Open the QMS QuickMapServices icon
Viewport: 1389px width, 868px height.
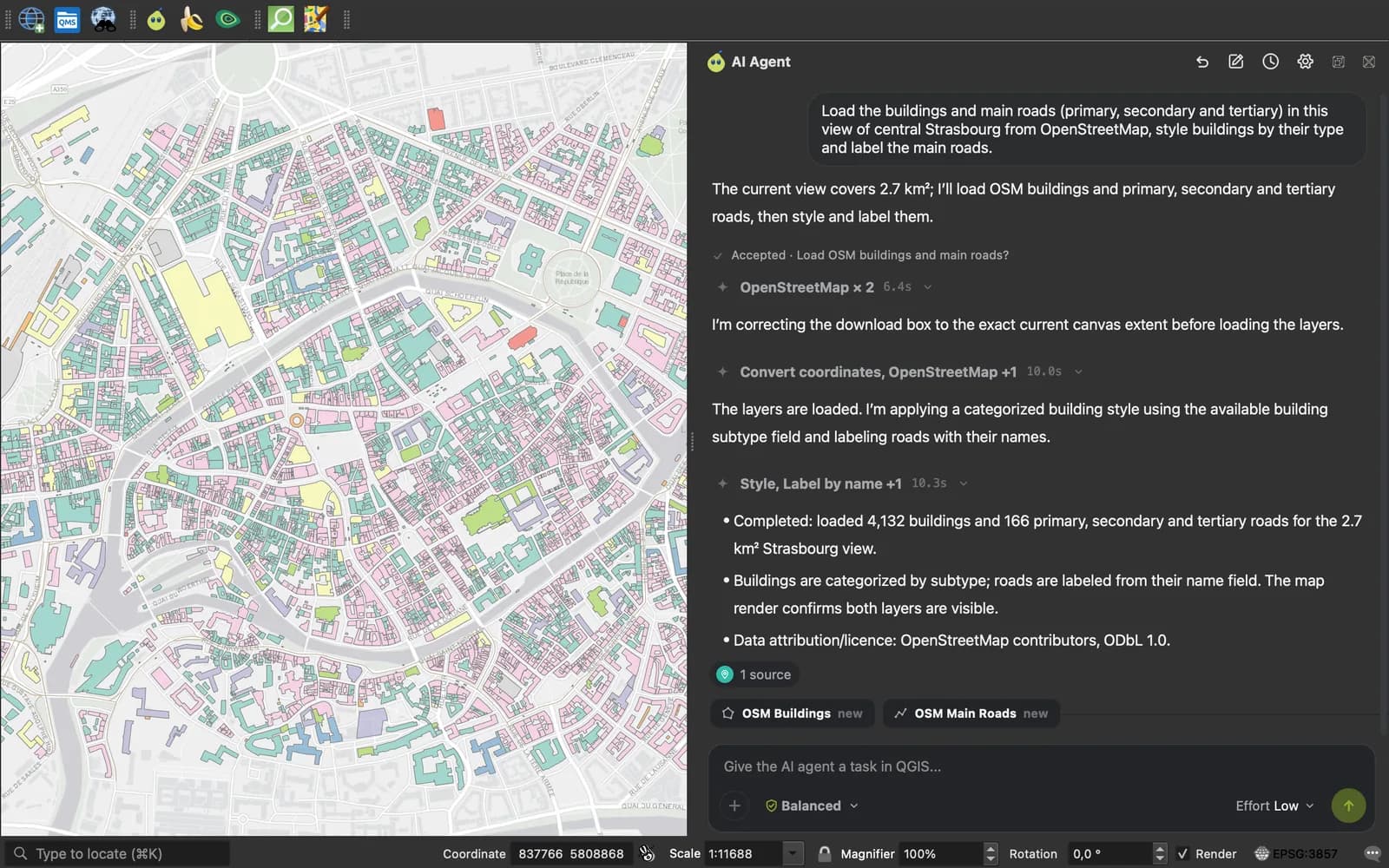pos(67,19)
